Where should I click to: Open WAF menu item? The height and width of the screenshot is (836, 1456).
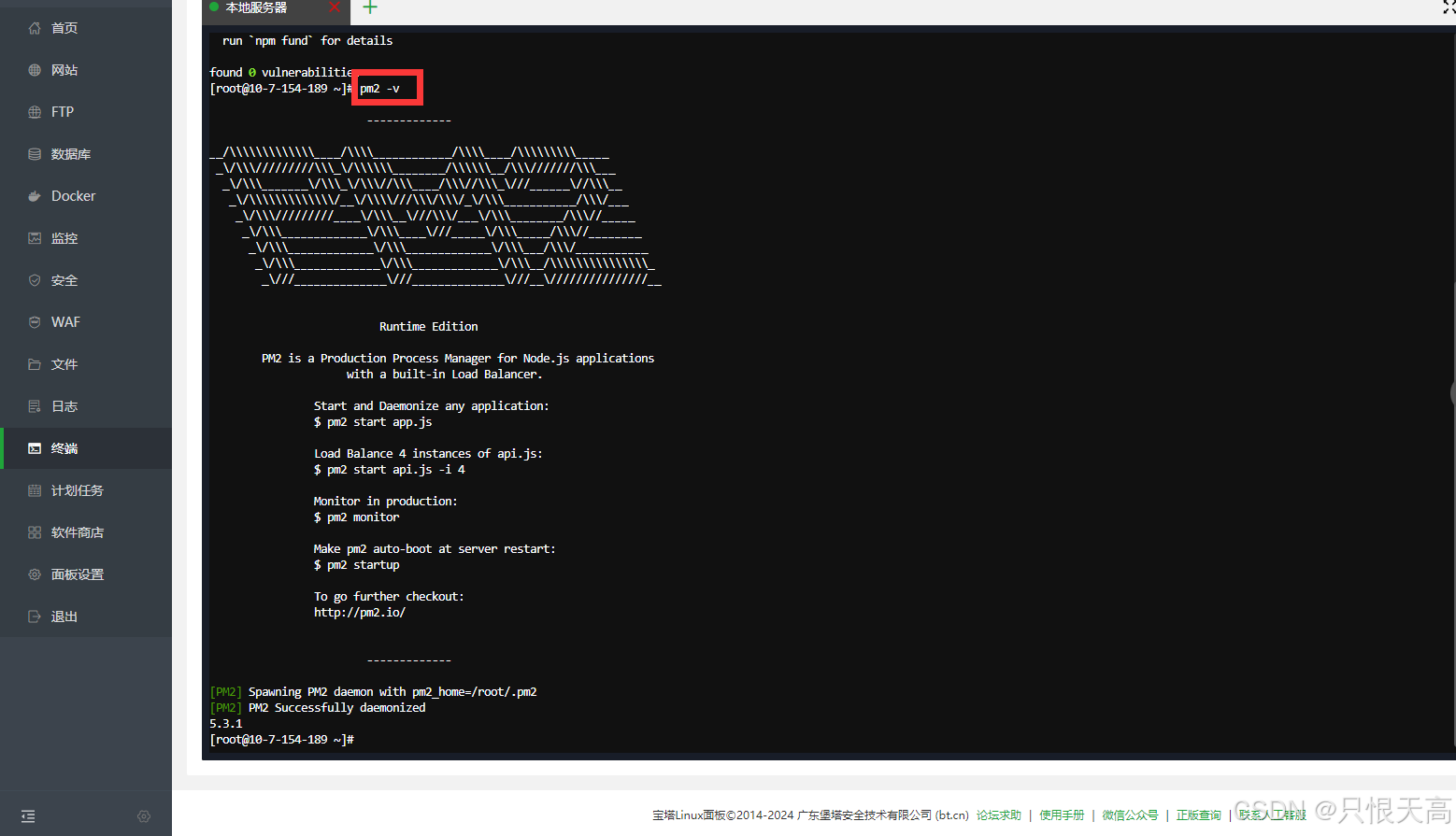click(86, 322)
